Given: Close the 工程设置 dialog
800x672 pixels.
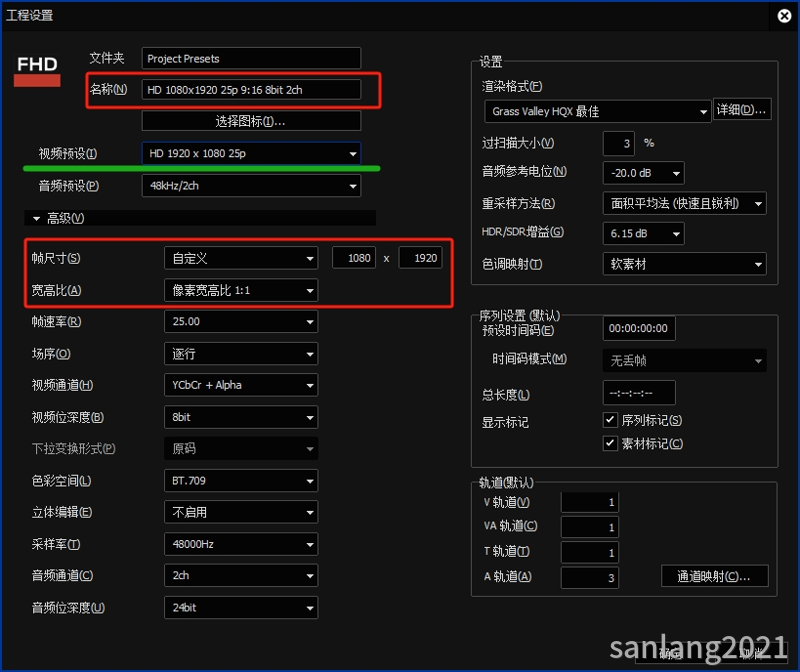Looking at the screenshot, I should point(784,16).
